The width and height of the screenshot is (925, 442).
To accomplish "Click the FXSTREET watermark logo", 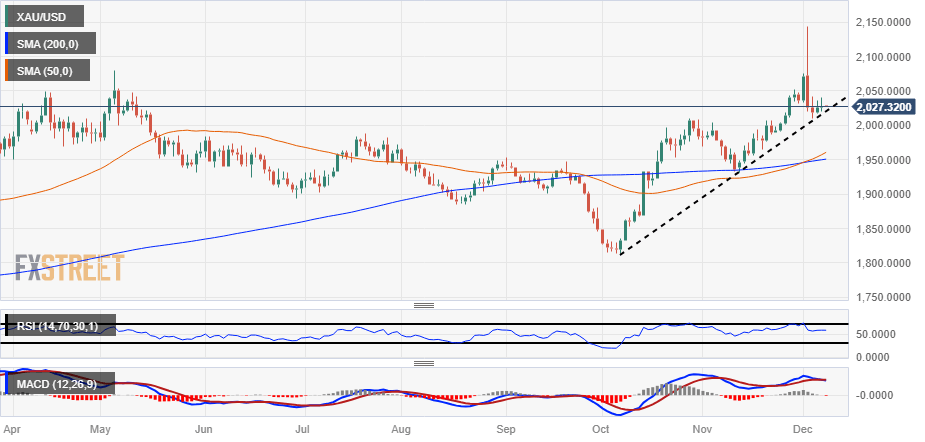I will 69,268.
